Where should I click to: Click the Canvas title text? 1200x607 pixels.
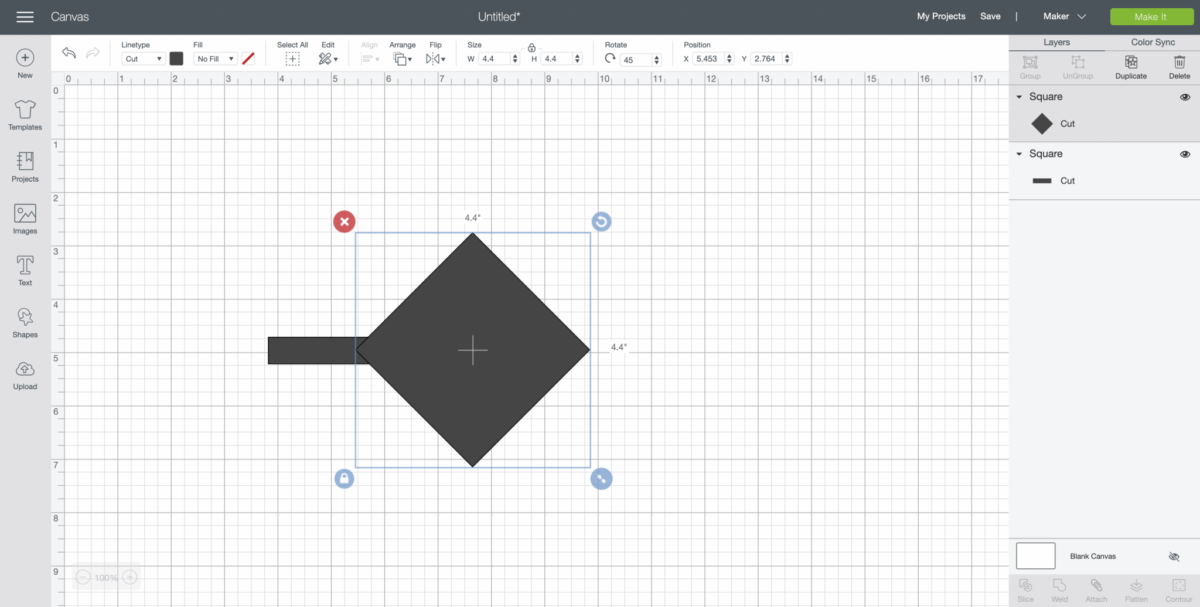(x=70, y=17)
